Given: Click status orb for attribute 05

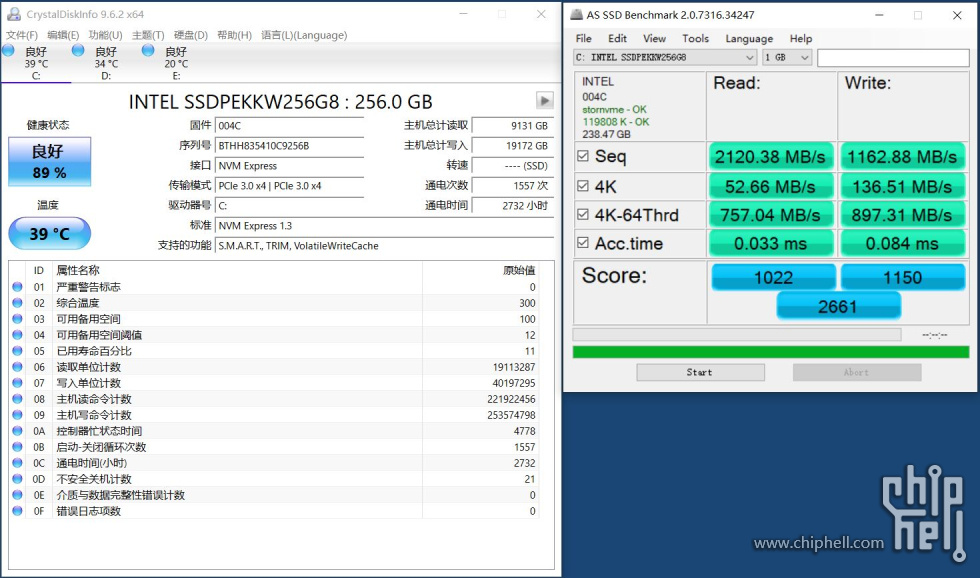Looking at the screenshot, I should pos(18,351).
